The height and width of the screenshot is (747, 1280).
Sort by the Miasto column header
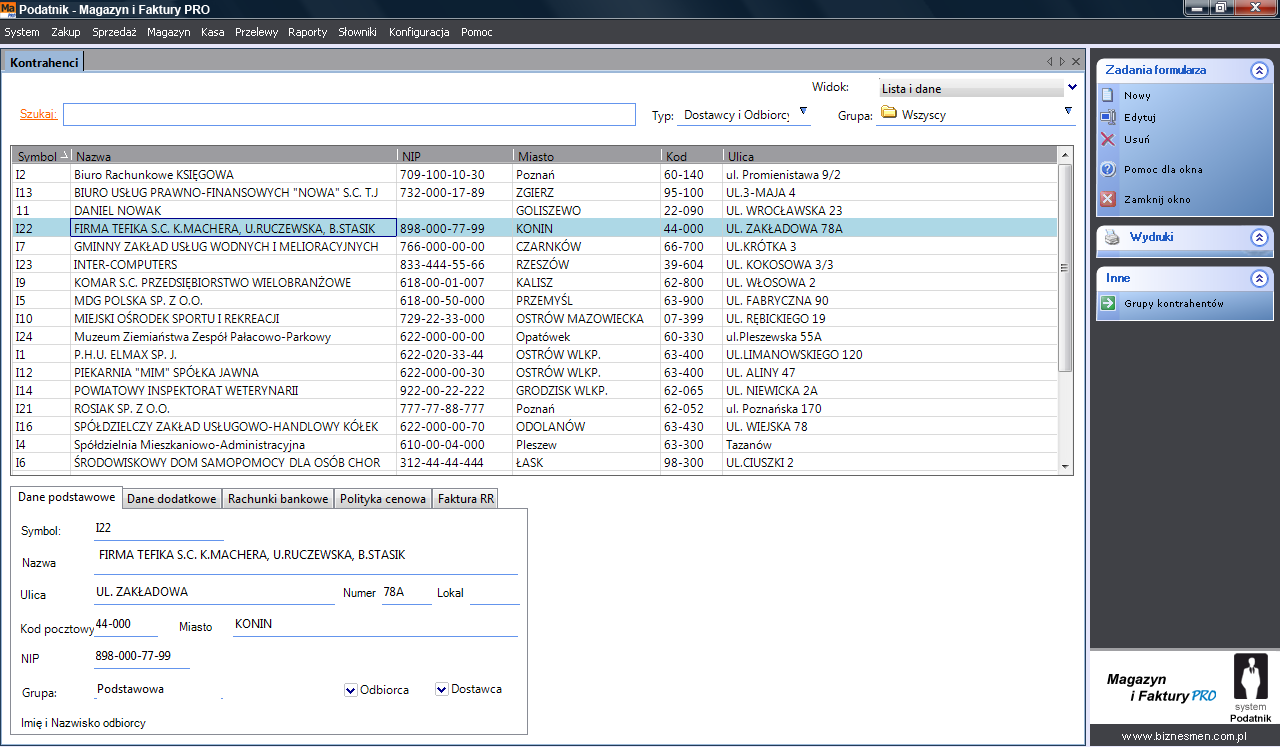587,156
